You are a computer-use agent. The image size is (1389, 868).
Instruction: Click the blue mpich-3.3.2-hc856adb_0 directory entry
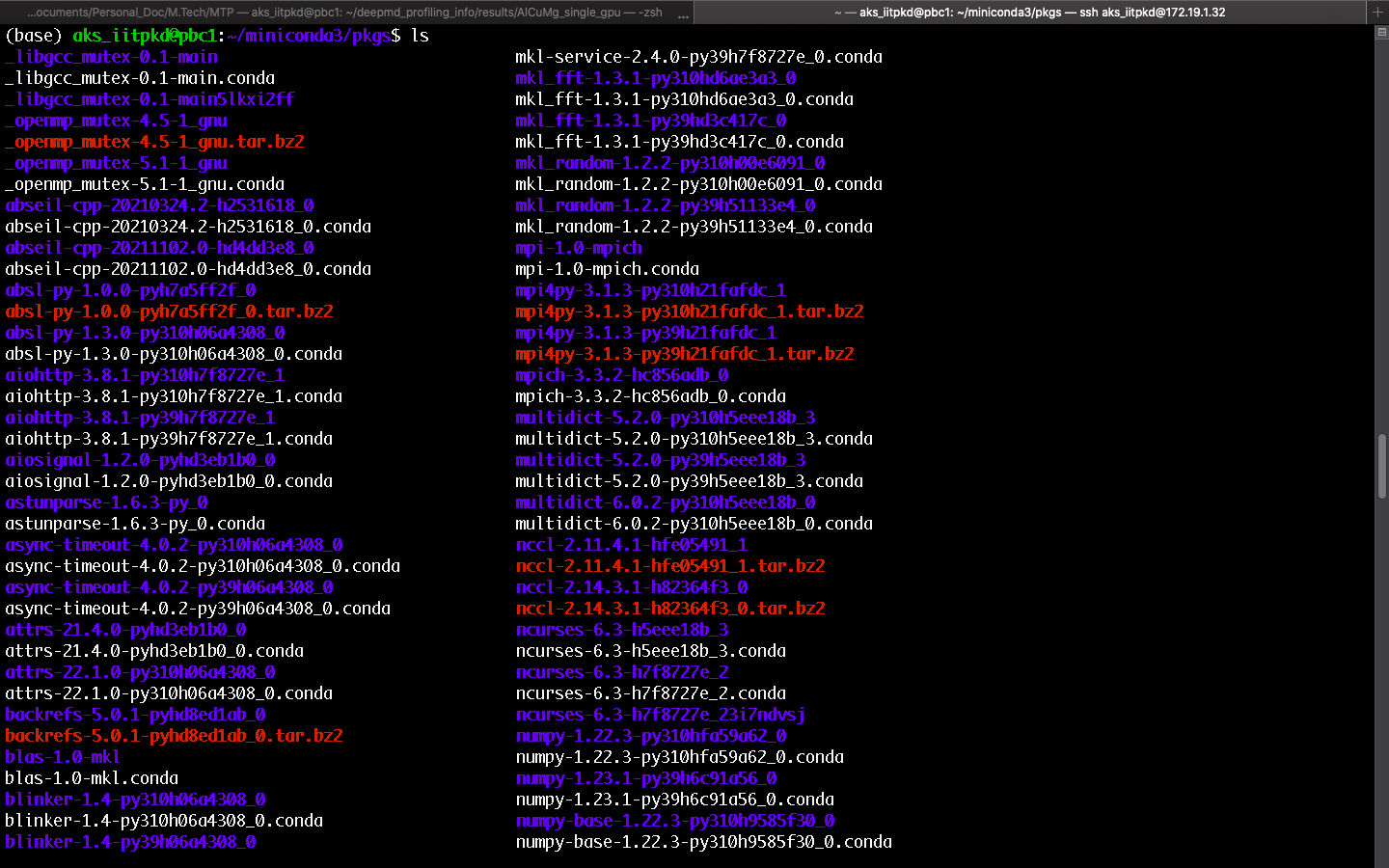point(622,375)
